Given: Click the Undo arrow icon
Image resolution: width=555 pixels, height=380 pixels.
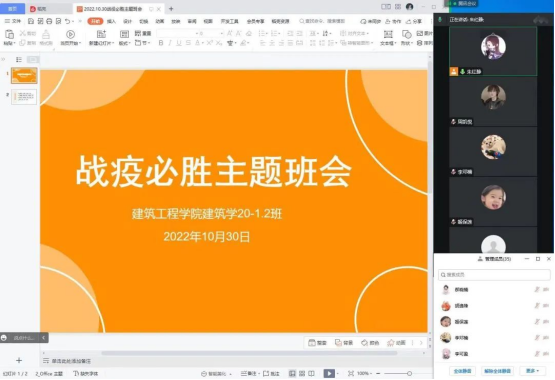Looking at the screenshot, I should point(68,21).
